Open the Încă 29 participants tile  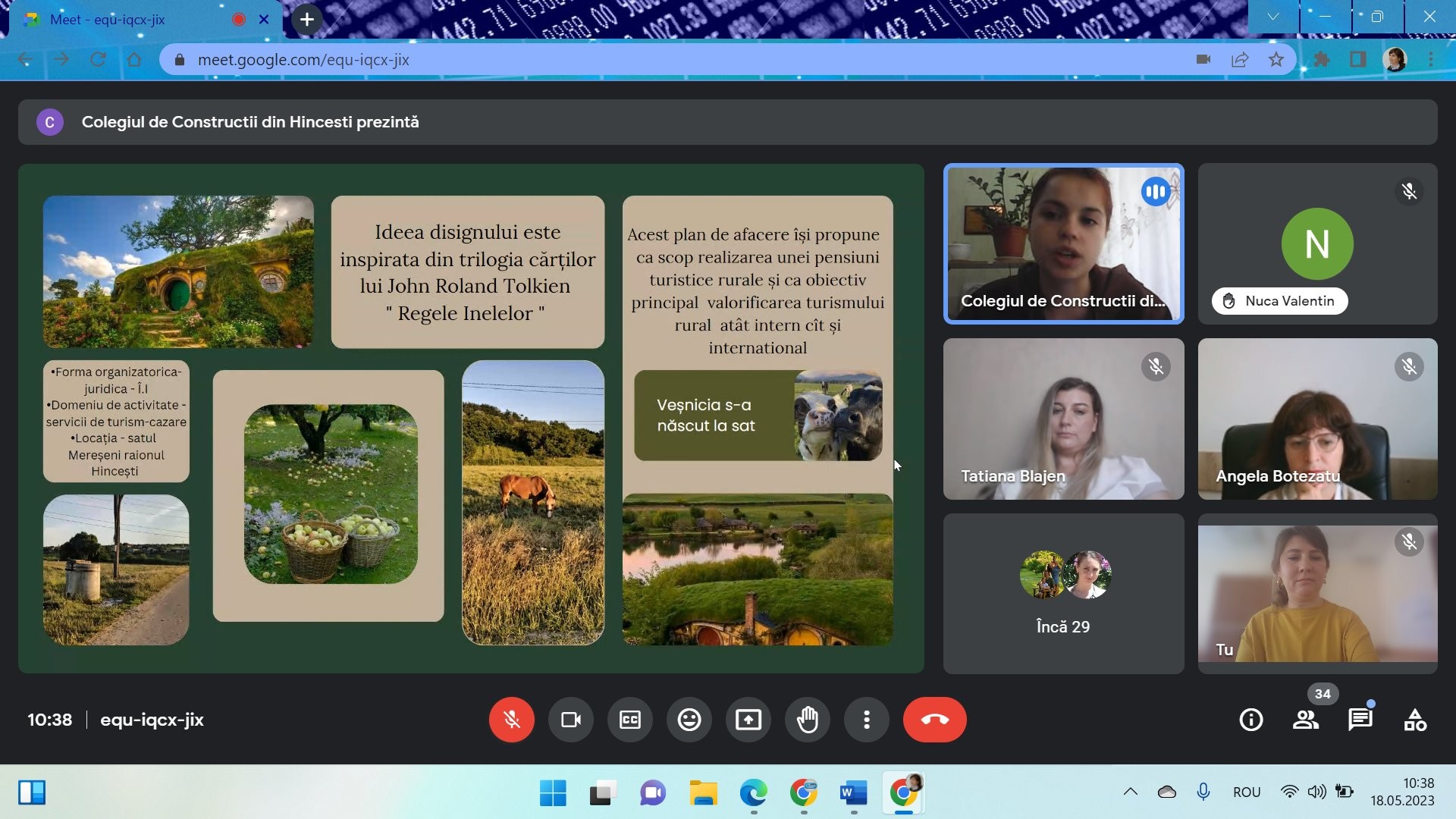(1063, 594)
